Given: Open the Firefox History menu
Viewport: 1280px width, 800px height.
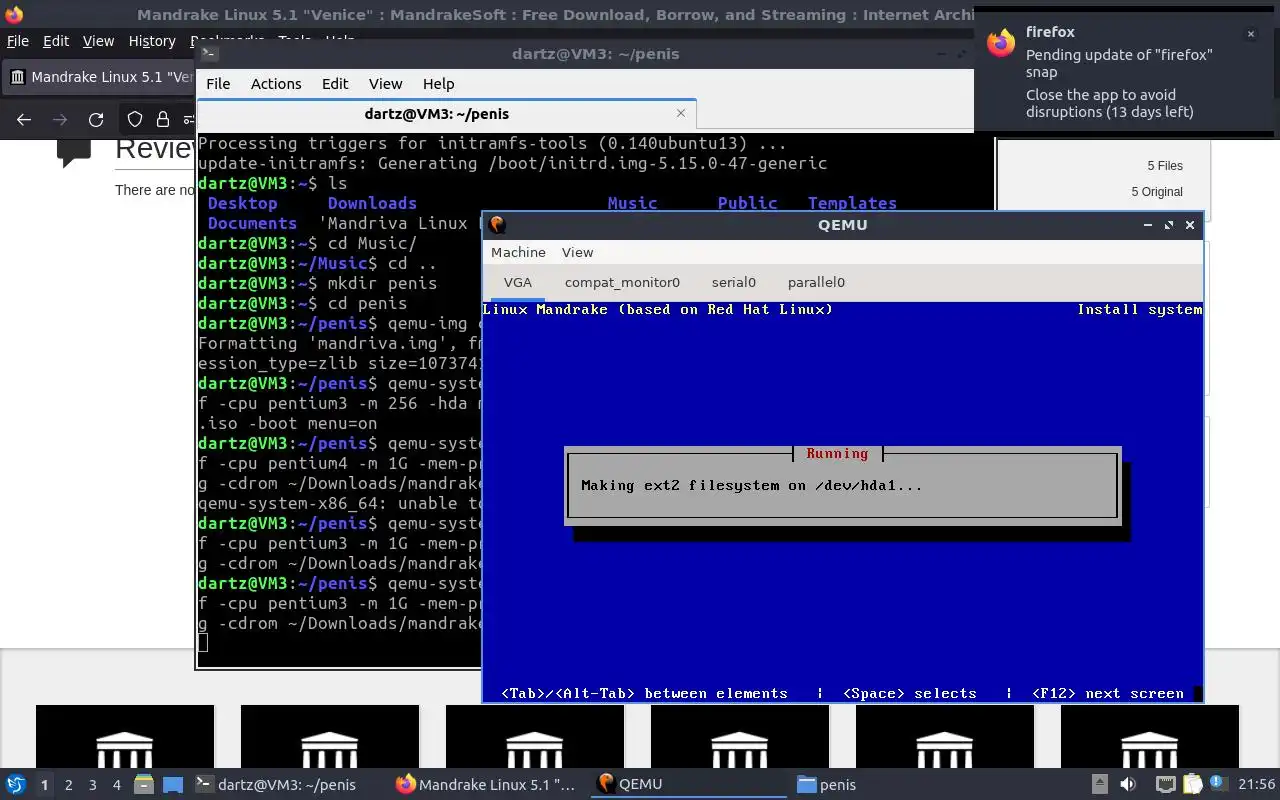Looking at the screenshot, I should (152, 41).
